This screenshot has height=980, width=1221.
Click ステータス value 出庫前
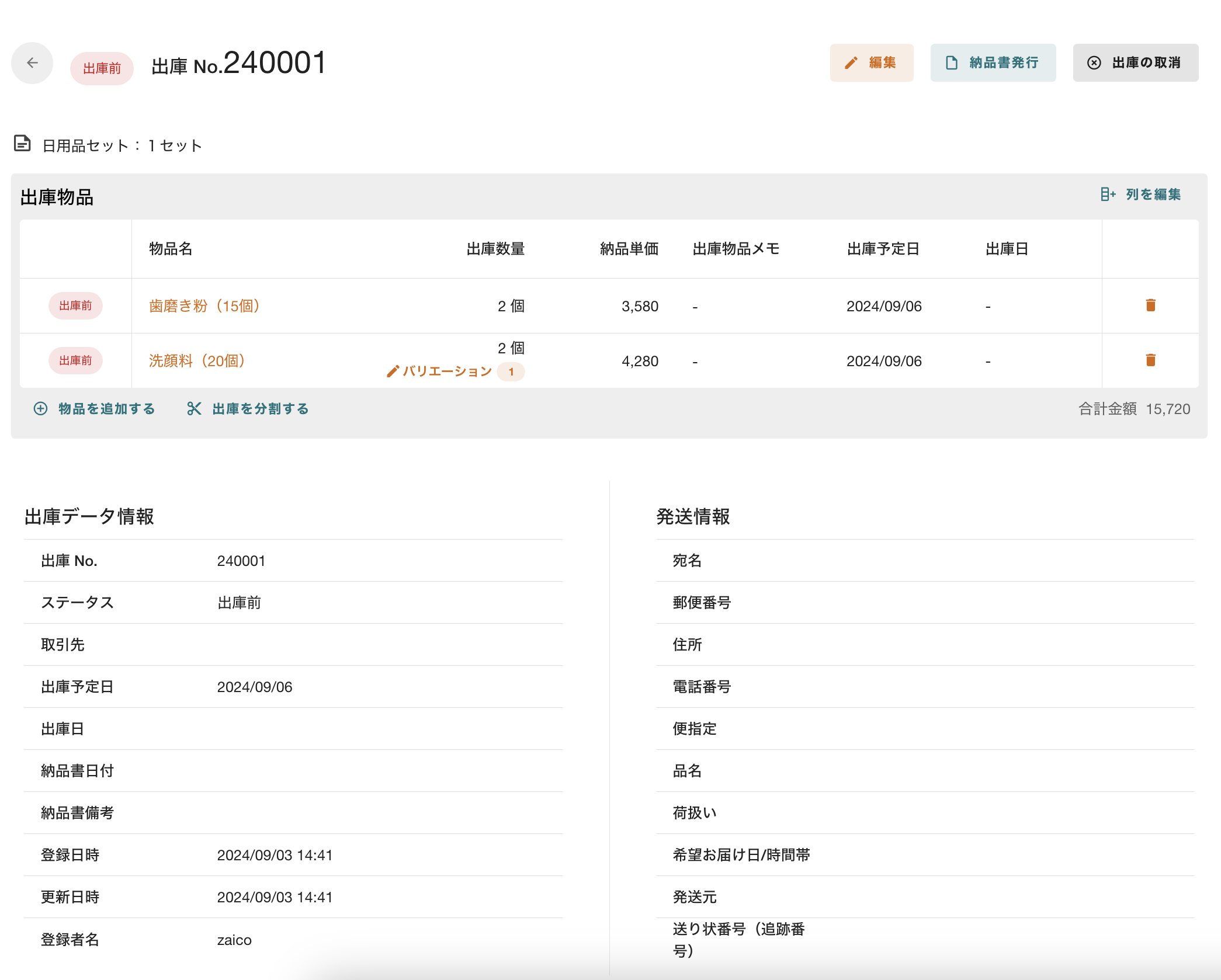pos(239,603)
